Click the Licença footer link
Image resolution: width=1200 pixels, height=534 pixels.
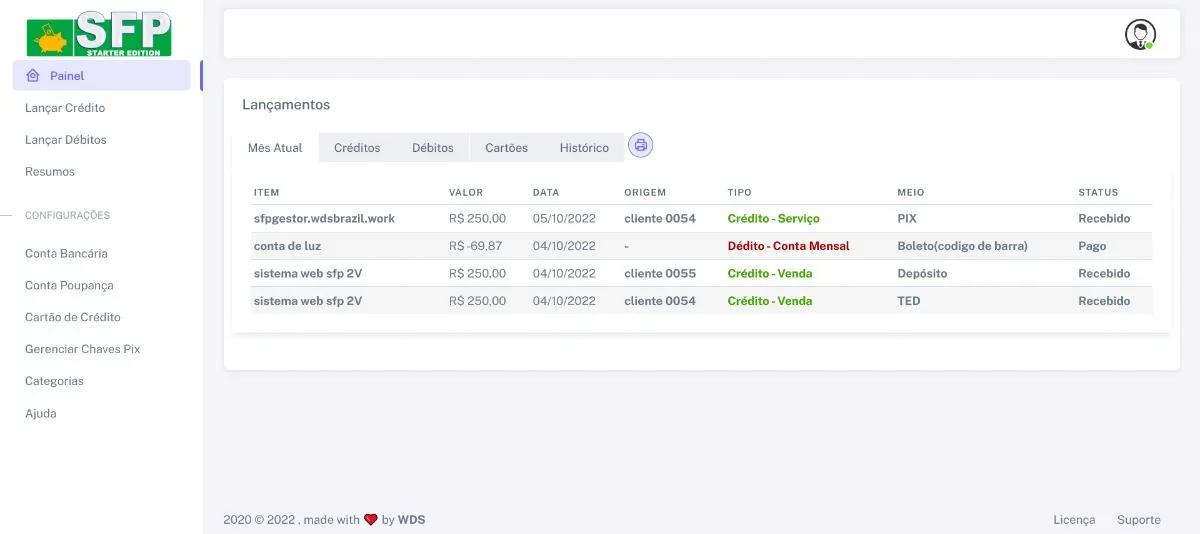[1074, 520]
